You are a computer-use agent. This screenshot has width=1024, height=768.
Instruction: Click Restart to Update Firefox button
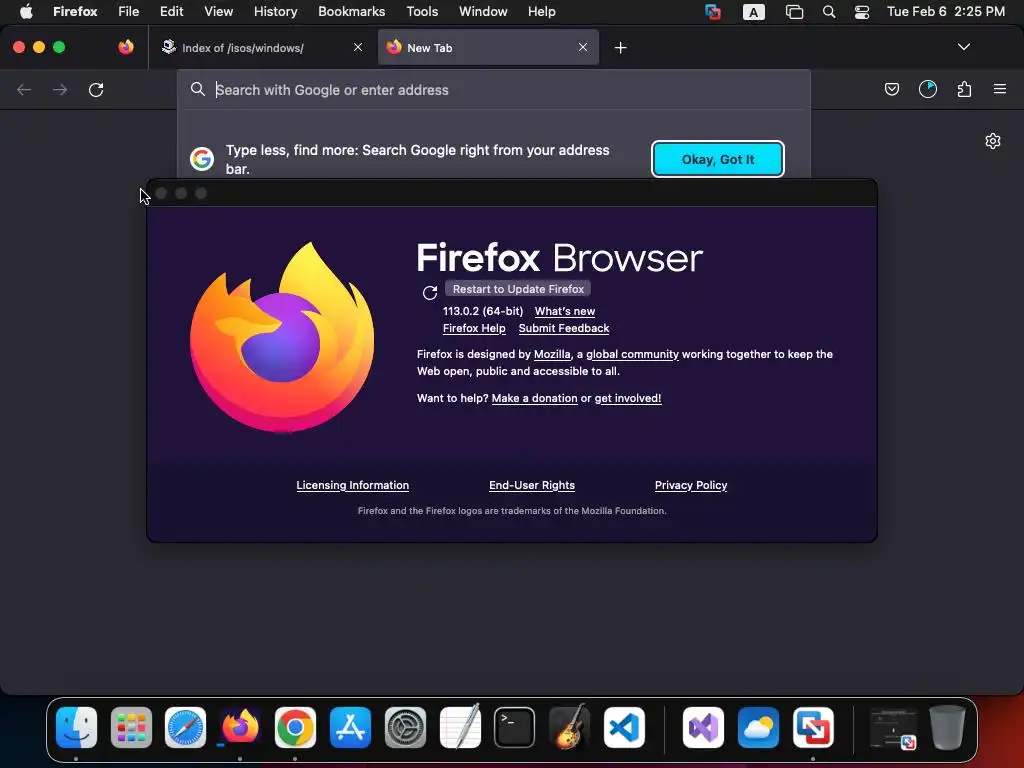click(518, 289)
